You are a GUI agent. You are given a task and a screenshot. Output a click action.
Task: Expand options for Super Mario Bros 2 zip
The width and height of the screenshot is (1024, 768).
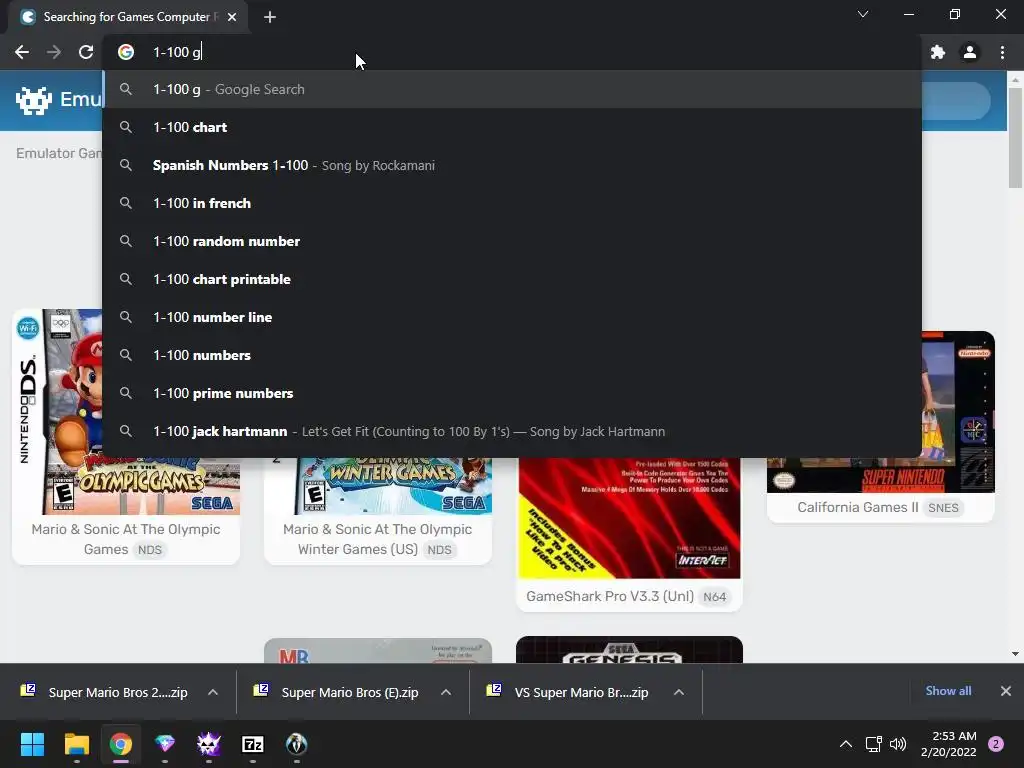(213, 692)
